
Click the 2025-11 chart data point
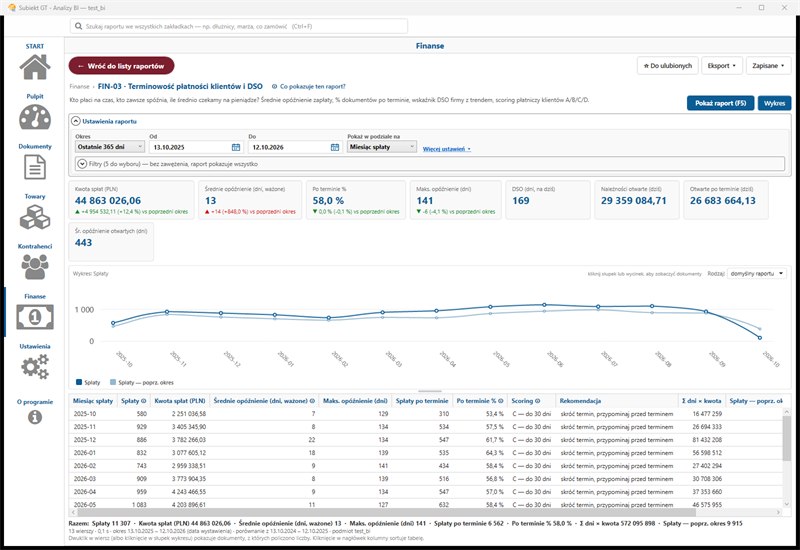[167, 312]
